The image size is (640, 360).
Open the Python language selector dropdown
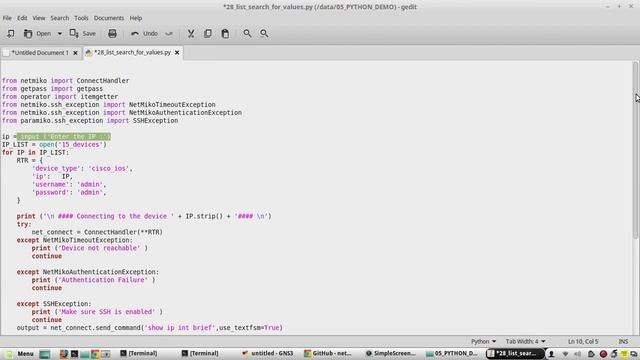[483, 341]
